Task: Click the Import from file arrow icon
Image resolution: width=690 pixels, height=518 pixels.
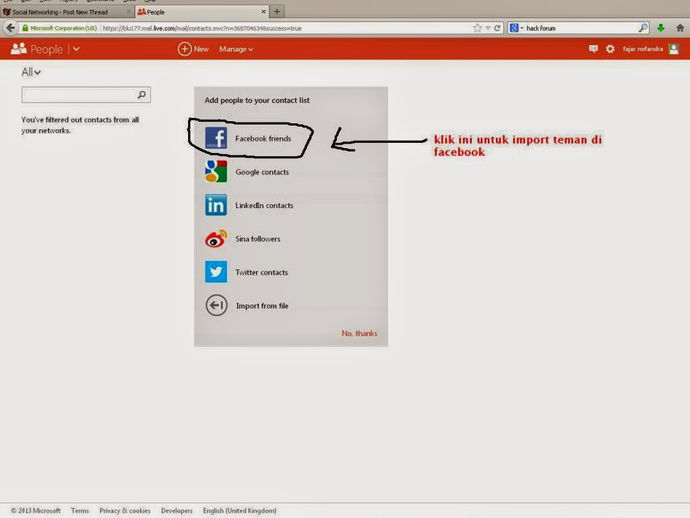Action: point(217,305)
